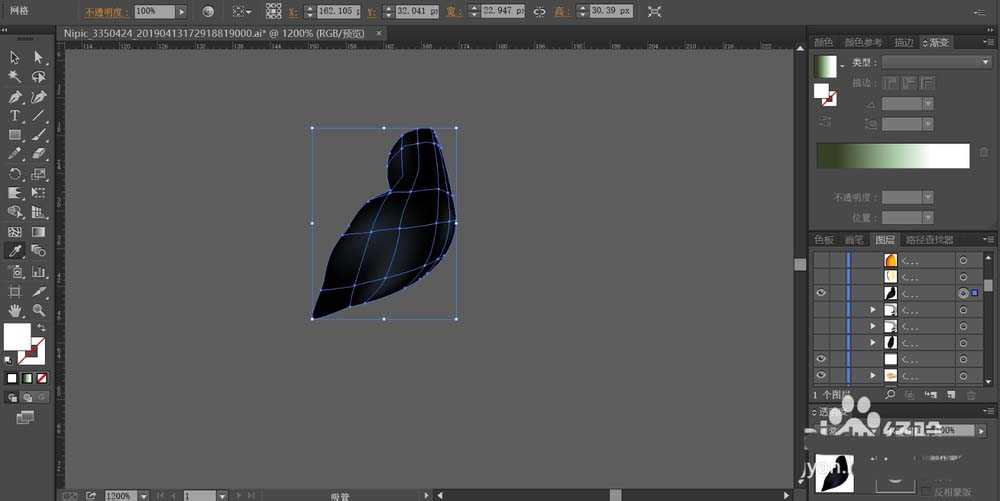This screenshot has width=1000, height=501.
Task: Click the search icon in Layers panel footer
Action: pos(889,395)
